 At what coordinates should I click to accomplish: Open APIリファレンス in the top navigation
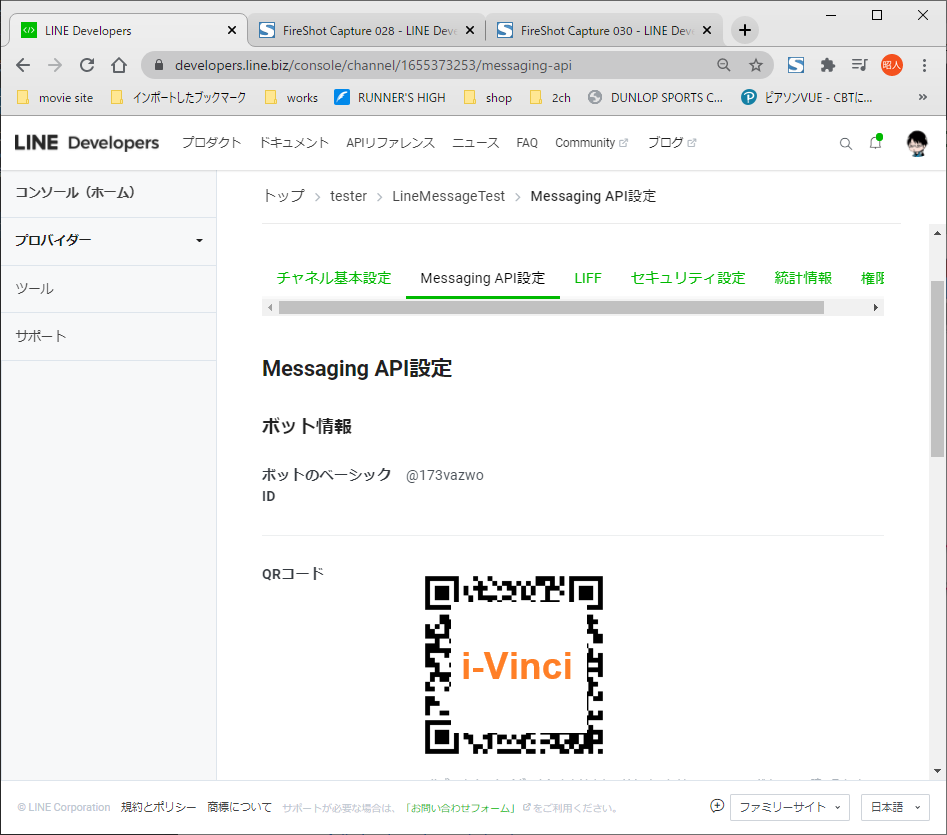tap(390, 143)
